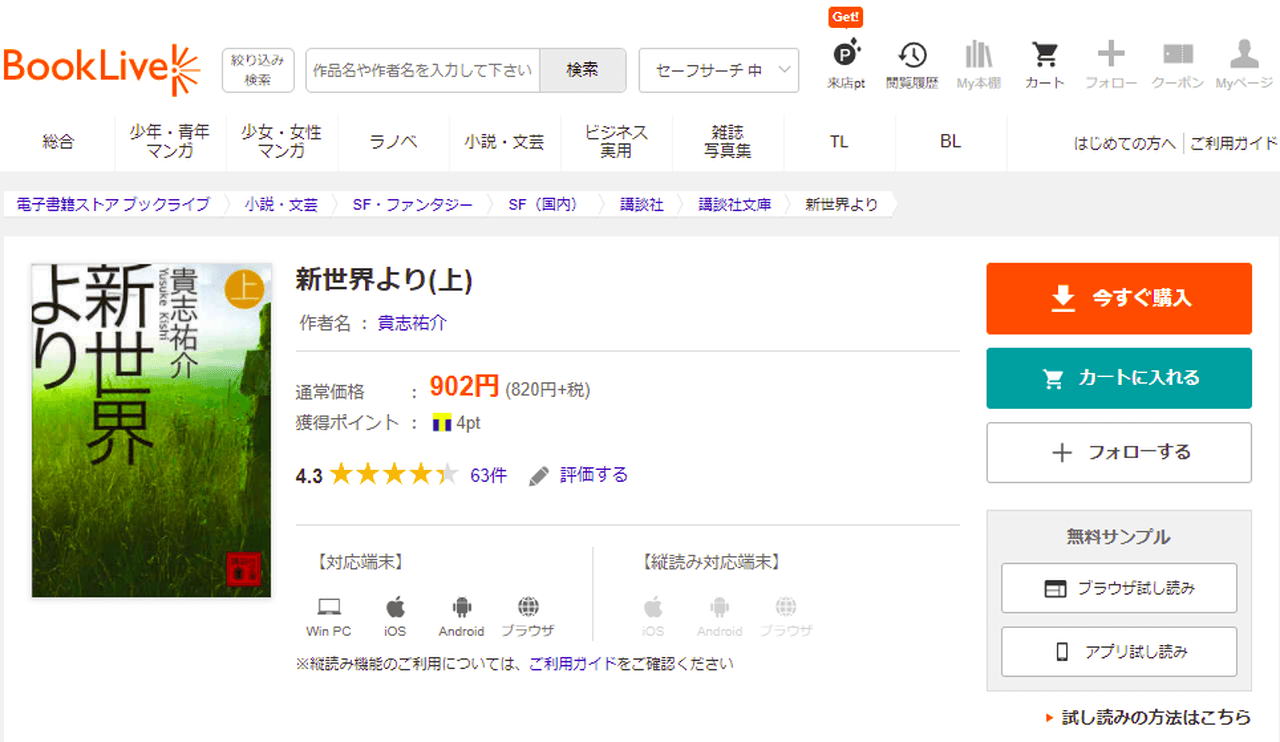
Task: Toggle the 絞り込み検索 filter button
Action: coord(258,70)
